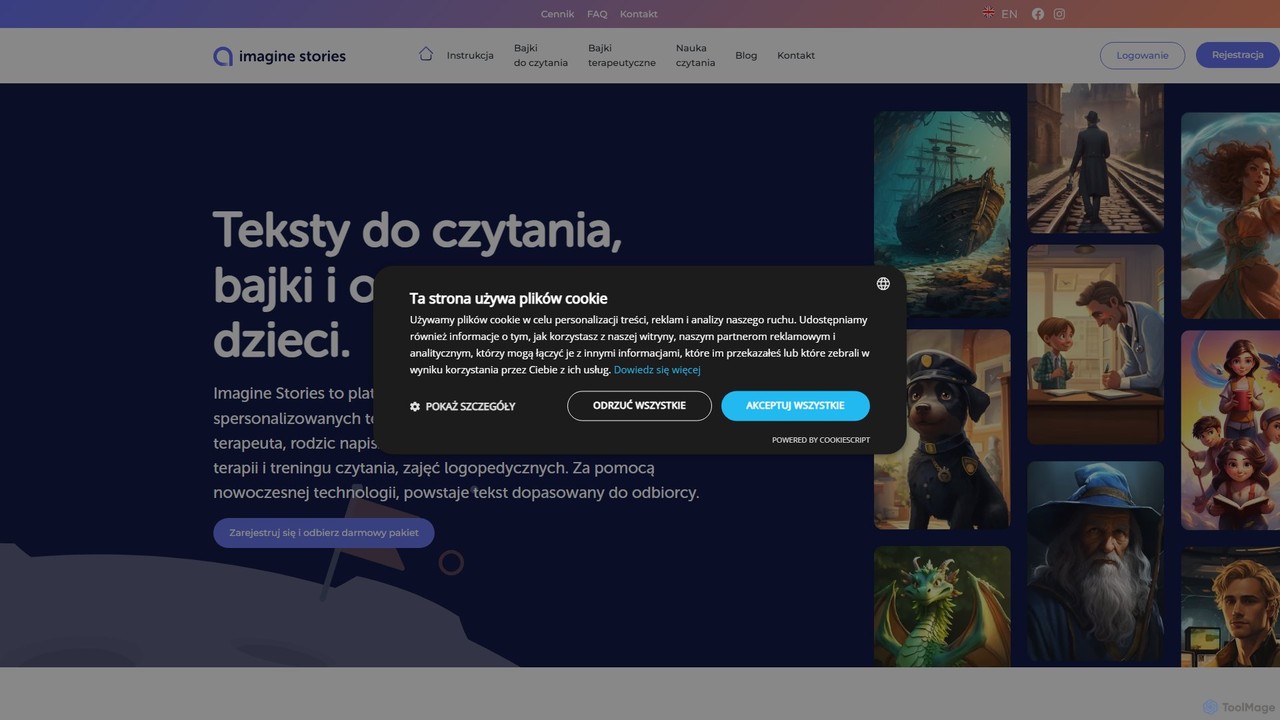Open the wizard with blue hat illustration
The image size is (1280, 720).
coord(1095,563)
